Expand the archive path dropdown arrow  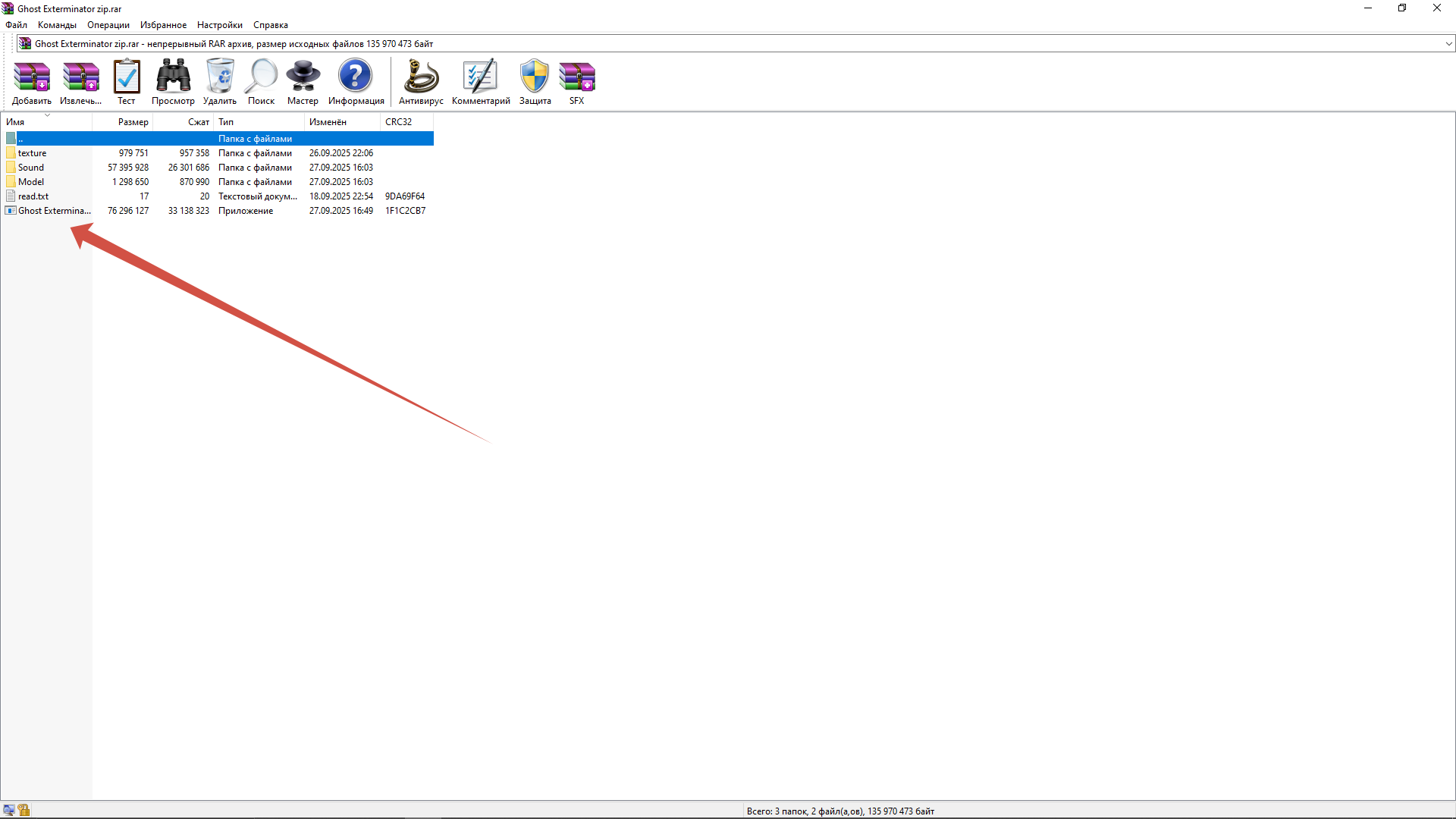coord(1448,44)
